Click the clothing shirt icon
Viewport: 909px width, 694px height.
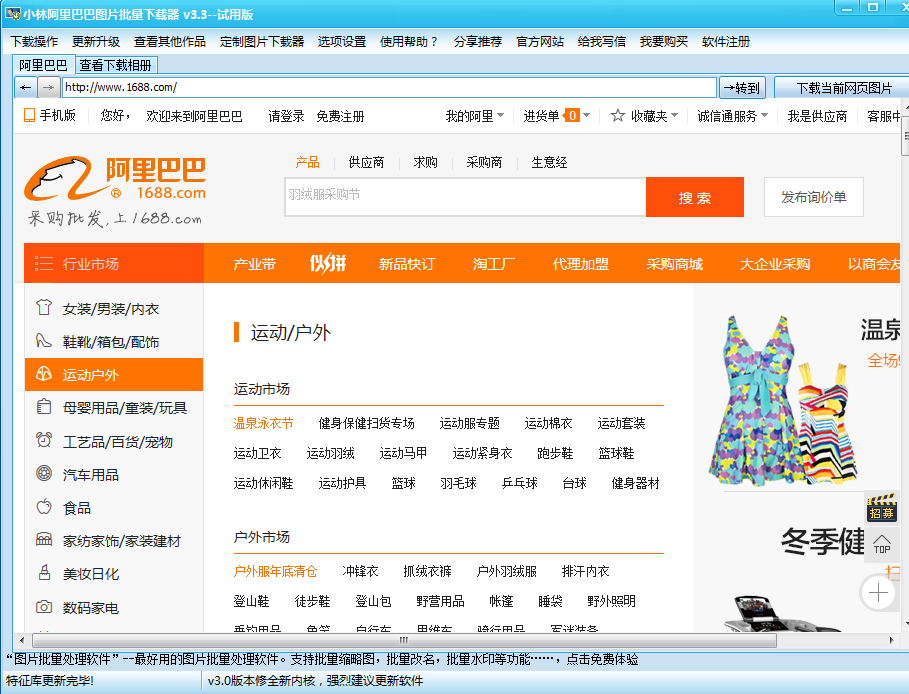pos(44,307)
